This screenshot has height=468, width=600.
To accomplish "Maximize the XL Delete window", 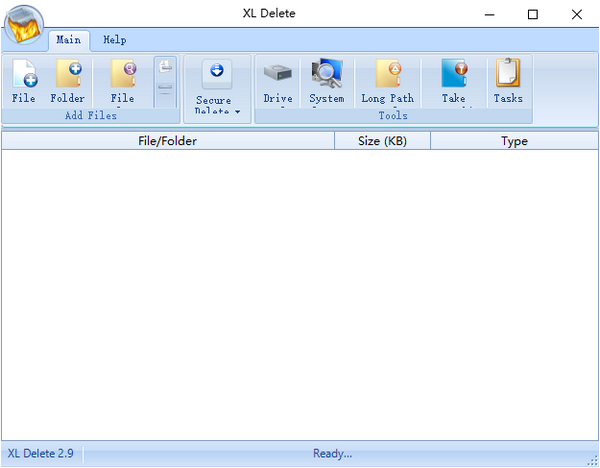I will coord(532,14).
